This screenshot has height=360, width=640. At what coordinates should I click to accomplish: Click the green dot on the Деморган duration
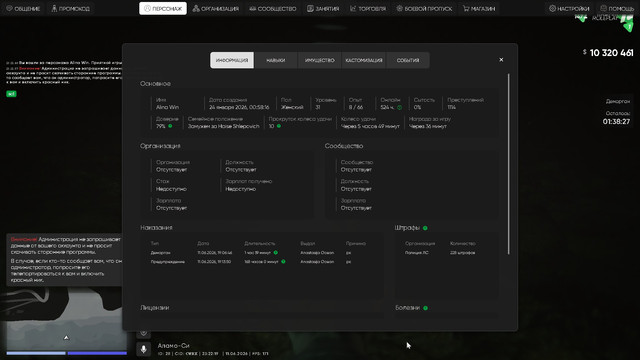276,253
